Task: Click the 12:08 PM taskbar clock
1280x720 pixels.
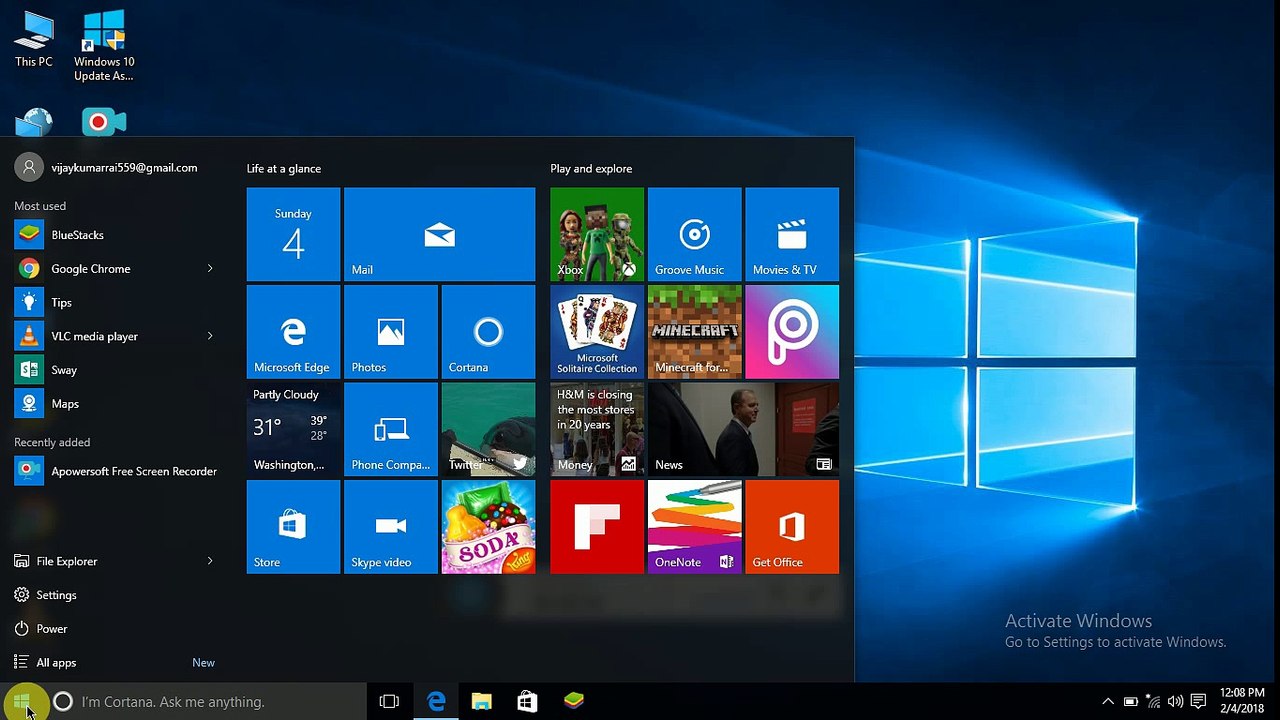Action: pos(1242,701)
